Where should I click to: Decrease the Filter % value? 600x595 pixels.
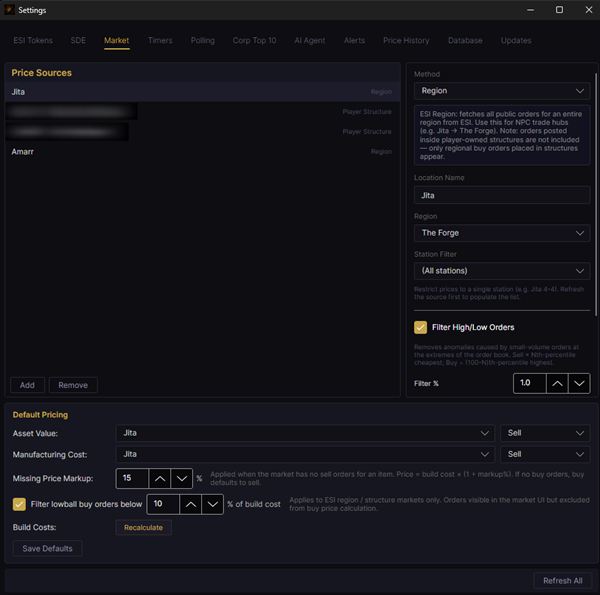579,383
